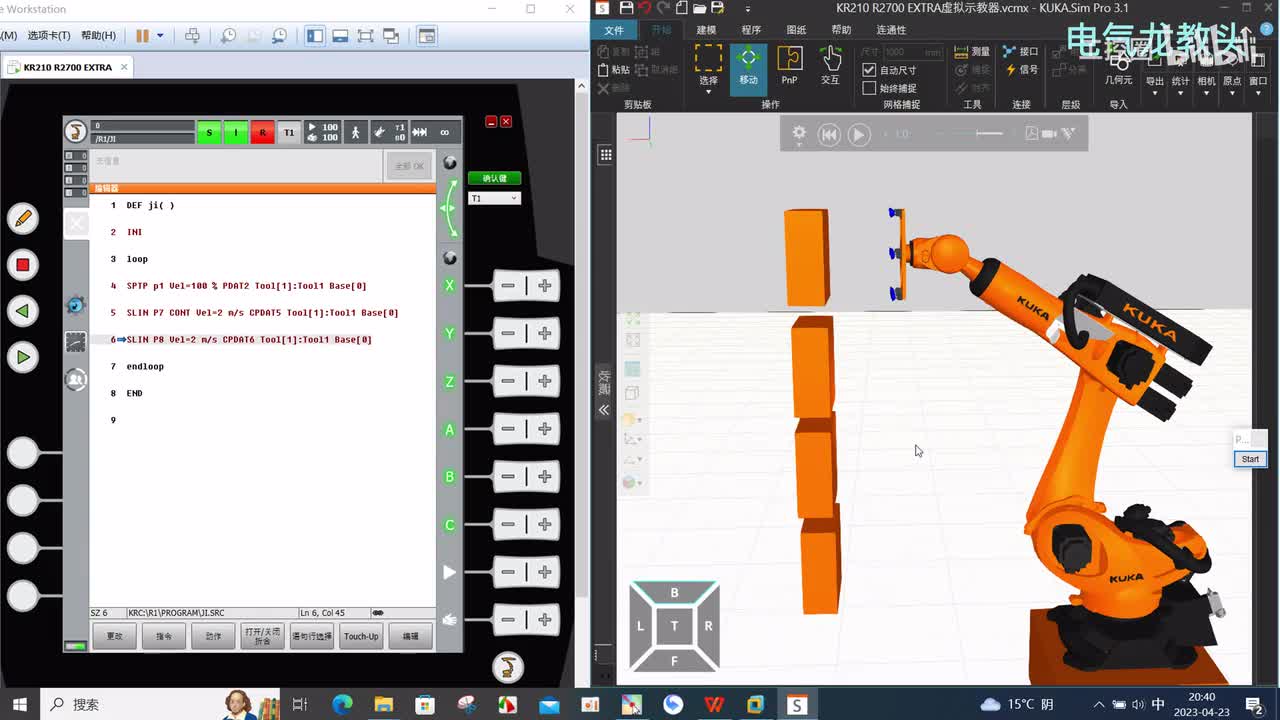Expand the 导出 dropdown
This screenshot has width=1280, height=720.
1155,93
